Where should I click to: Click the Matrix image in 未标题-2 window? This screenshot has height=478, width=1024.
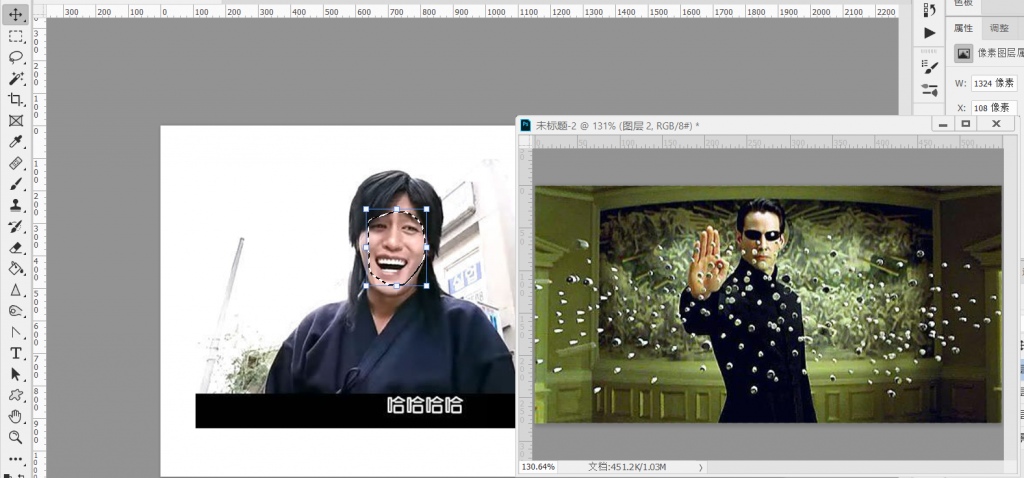(768, 304)
